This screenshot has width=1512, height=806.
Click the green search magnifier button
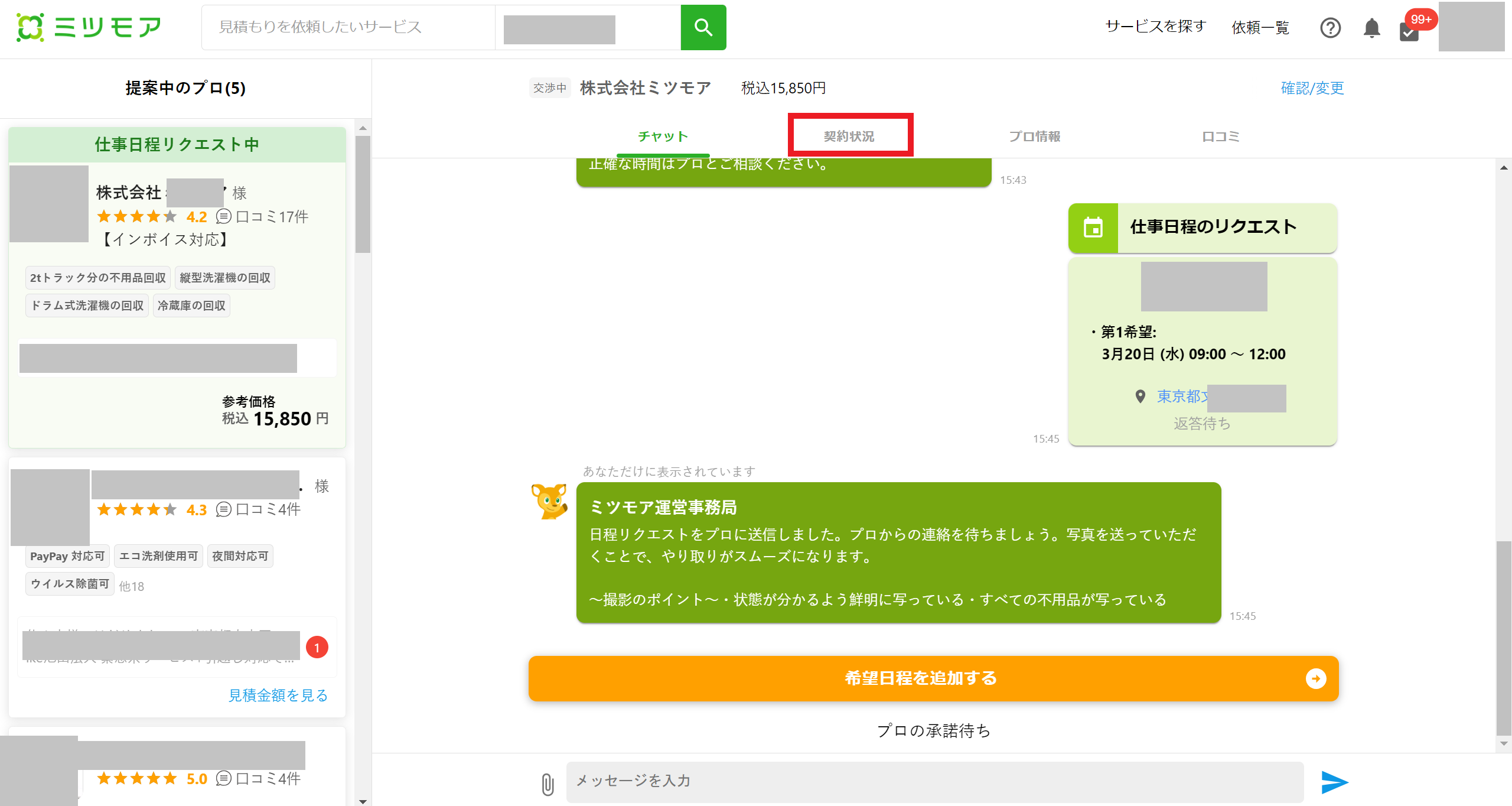click(x=703, y=27)
